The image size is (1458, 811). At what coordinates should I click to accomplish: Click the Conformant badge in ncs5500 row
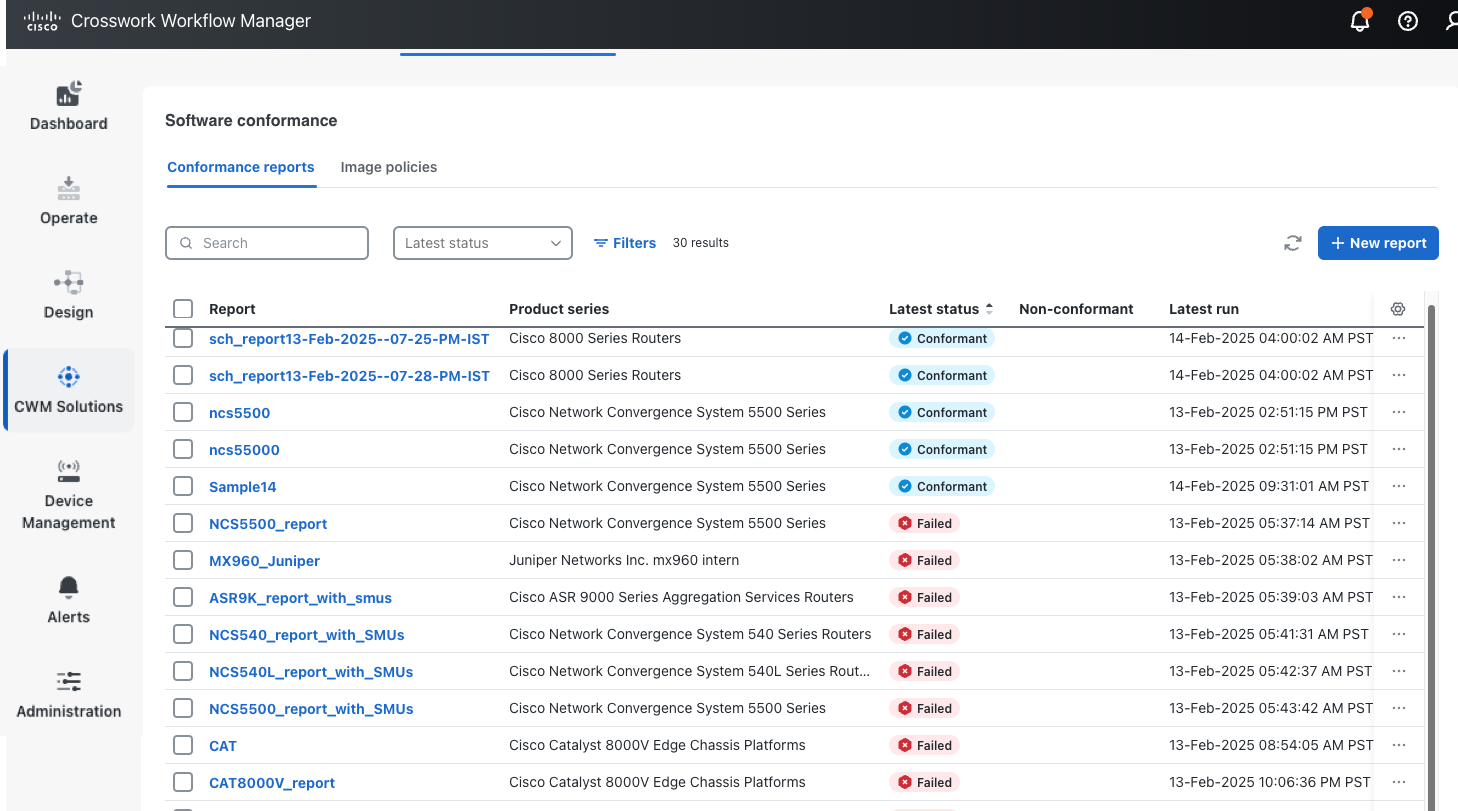pyautogui.click(x=942, y=412)
